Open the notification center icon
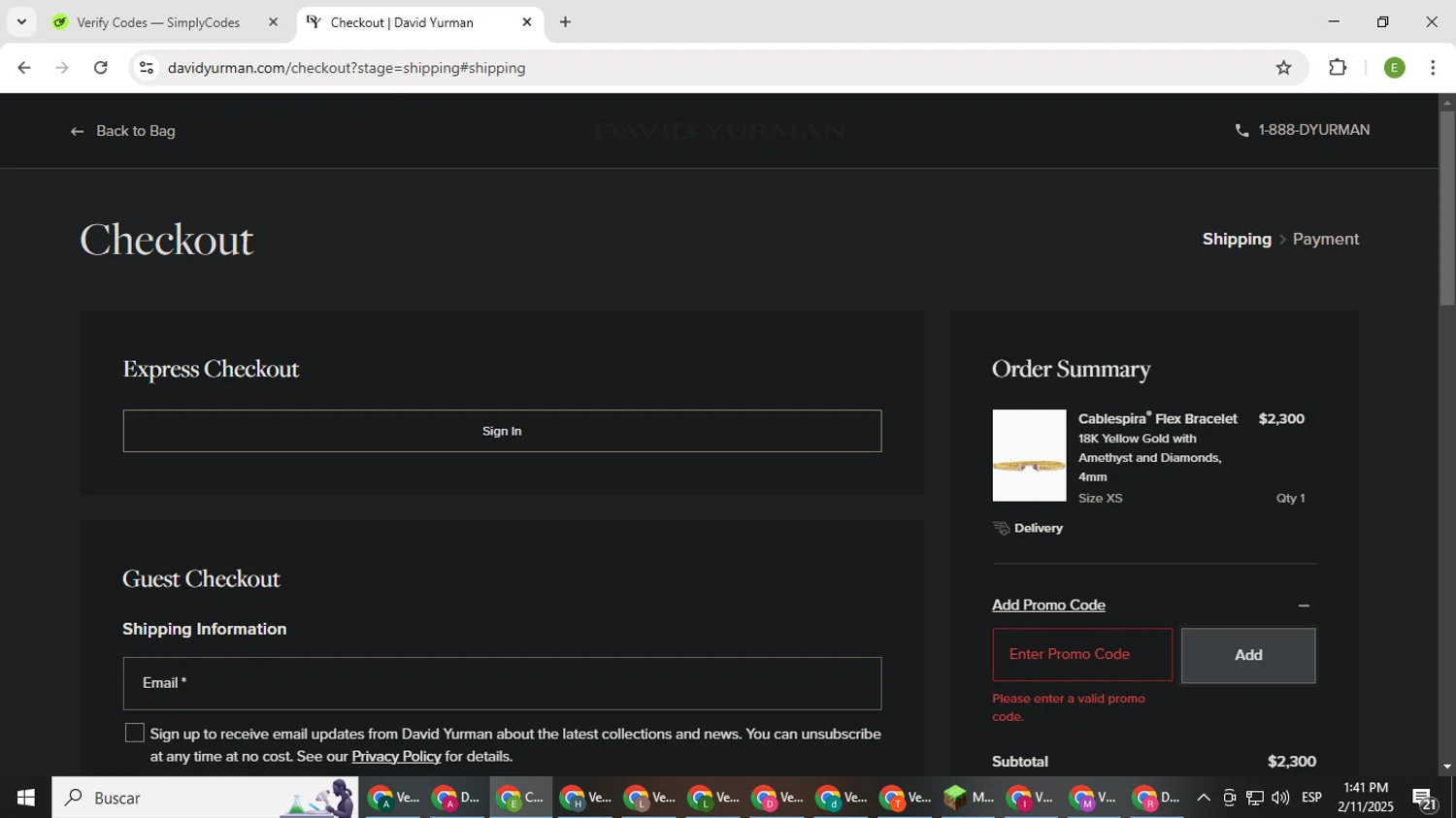This screenshot has width=1456, height=818. click(x=1425, y=798)
